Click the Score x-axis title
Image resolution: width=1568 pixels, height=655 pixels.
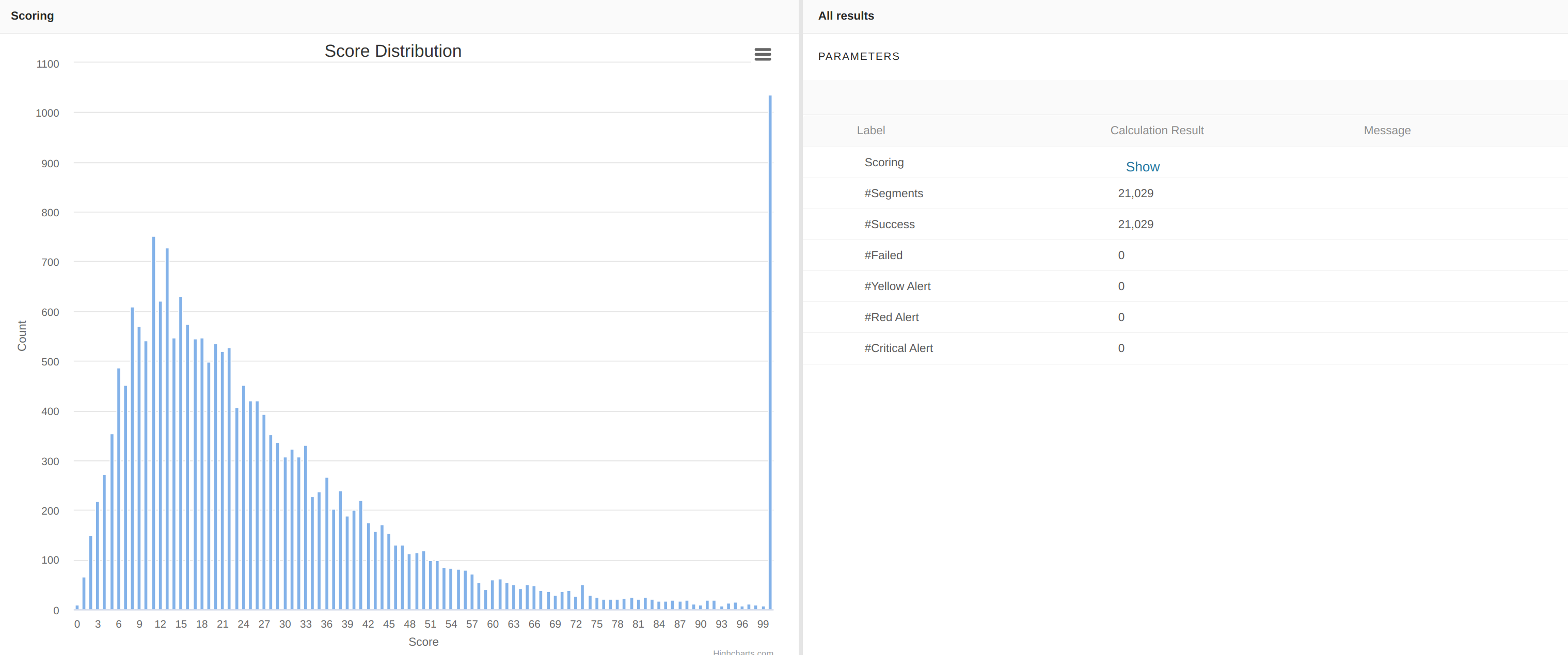point(423,642)
